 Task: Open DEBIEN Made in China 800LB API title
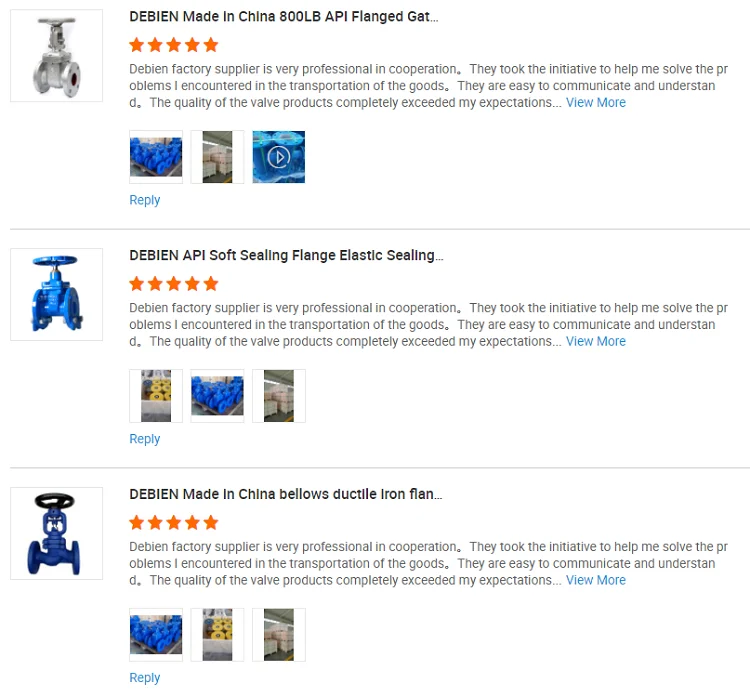click(x=284, y=17)
